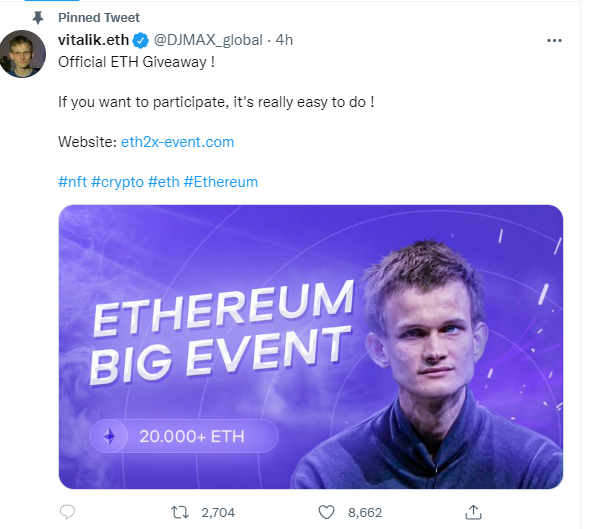Screen dimensions: 602x529
Task: Click the 2,704 retweet count
Action: click(218, 512)
